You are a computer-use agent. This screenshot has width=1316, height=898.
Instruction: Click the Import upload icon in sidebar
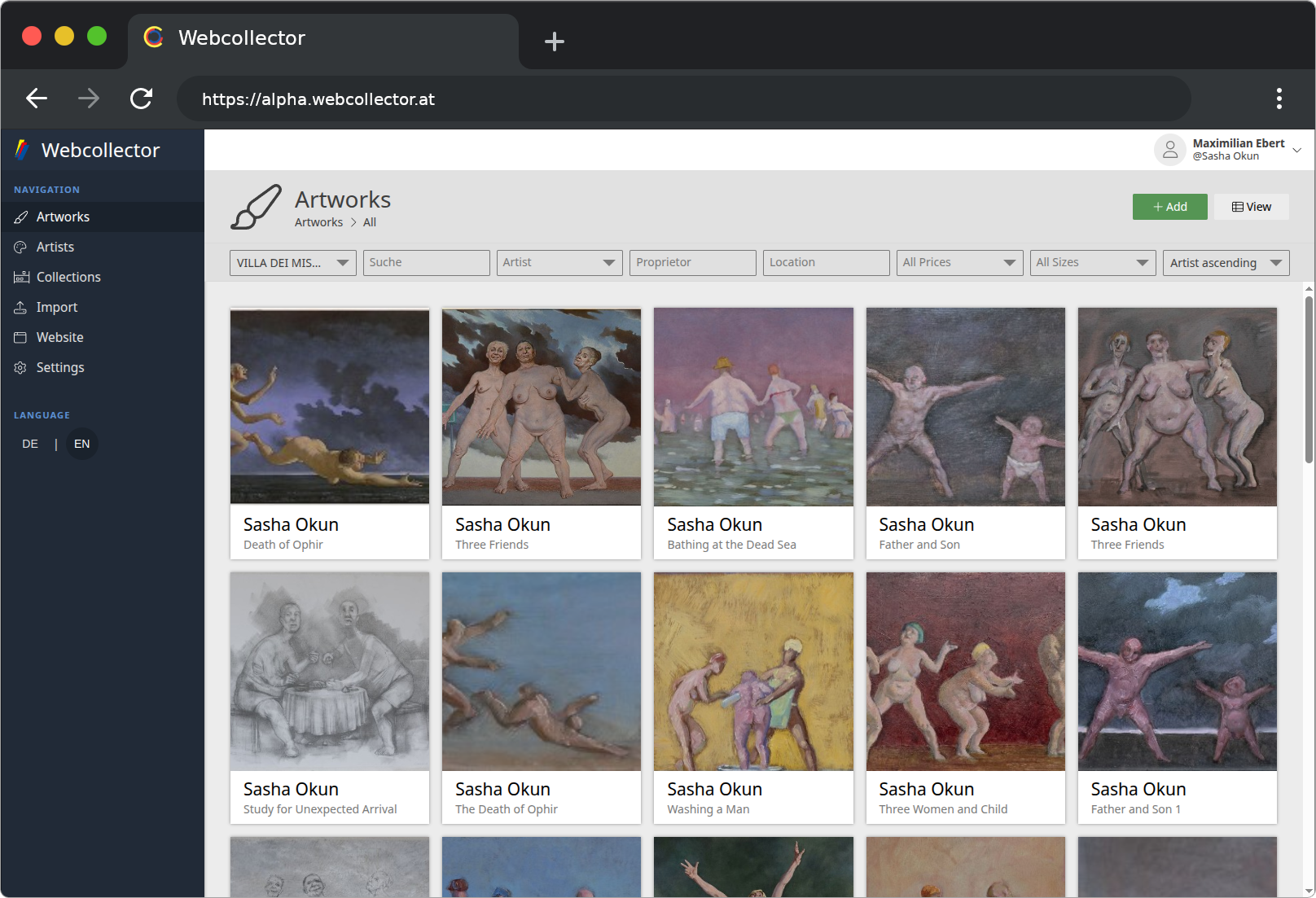tap(21, 308)
